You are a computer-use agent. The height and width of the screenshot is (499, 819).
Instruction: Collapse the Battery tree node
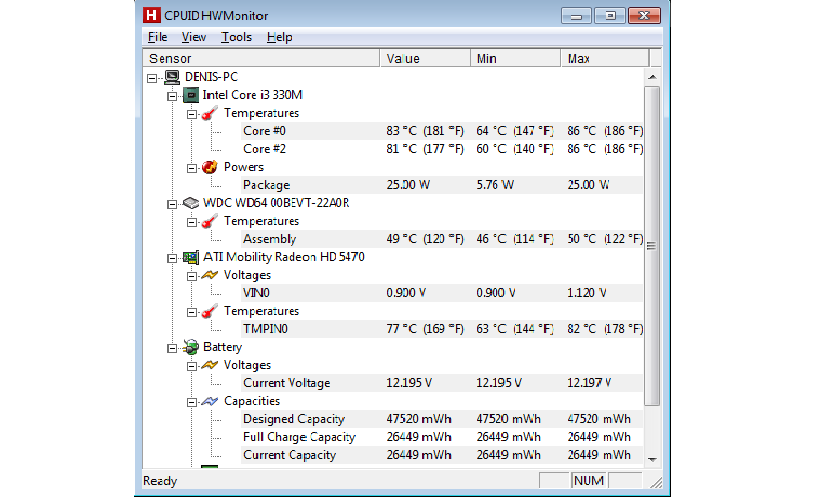point(172,347)
